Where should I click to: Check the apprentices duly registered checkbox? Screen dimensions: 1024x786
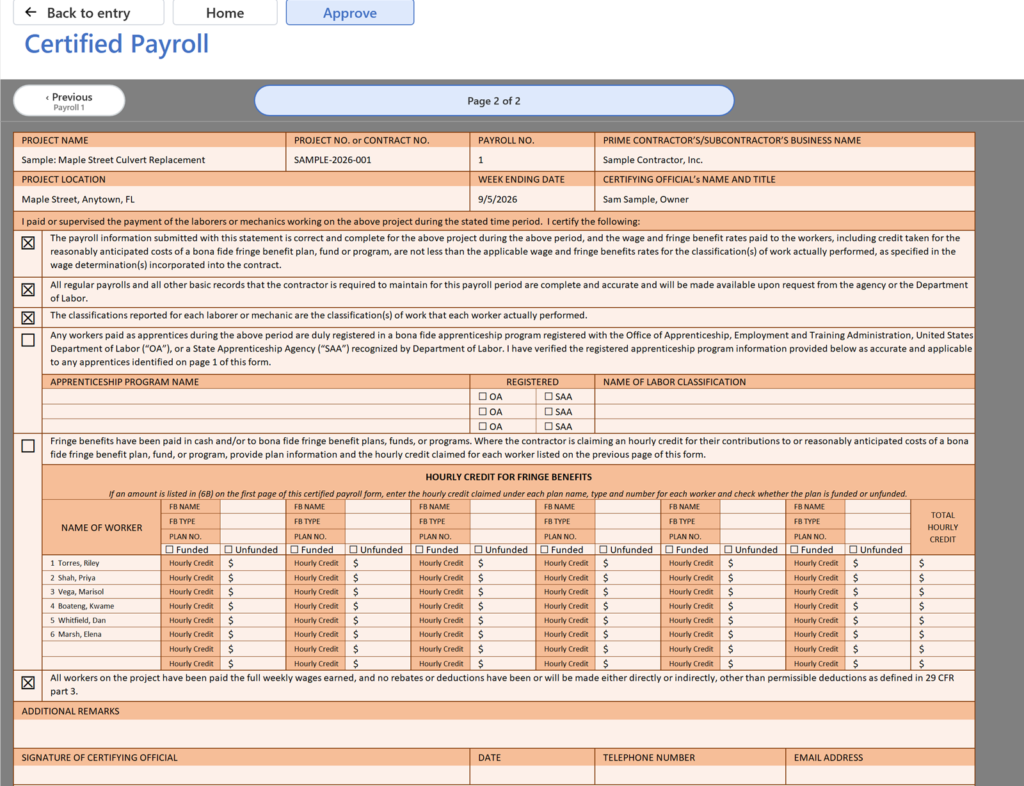[x=28, y=340]
